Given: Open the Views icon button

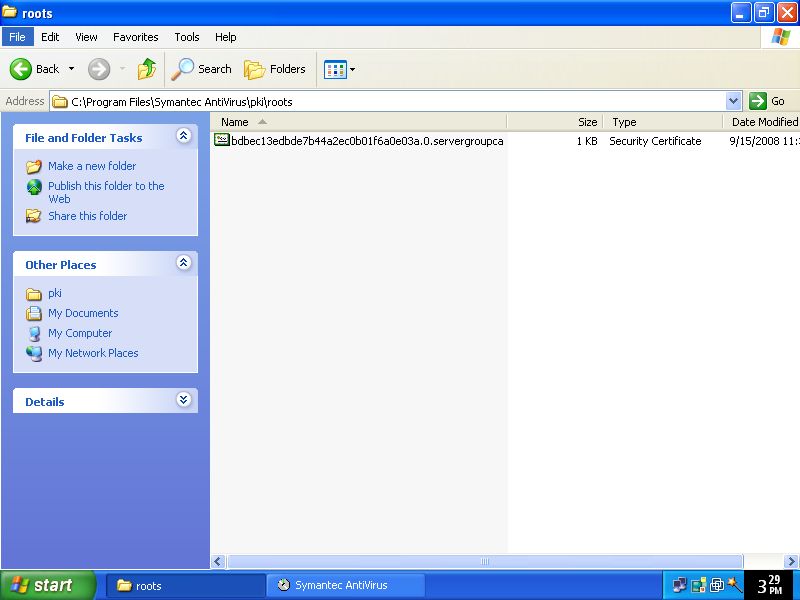Looking at the screenshot, I should click(x=335, y=69).
